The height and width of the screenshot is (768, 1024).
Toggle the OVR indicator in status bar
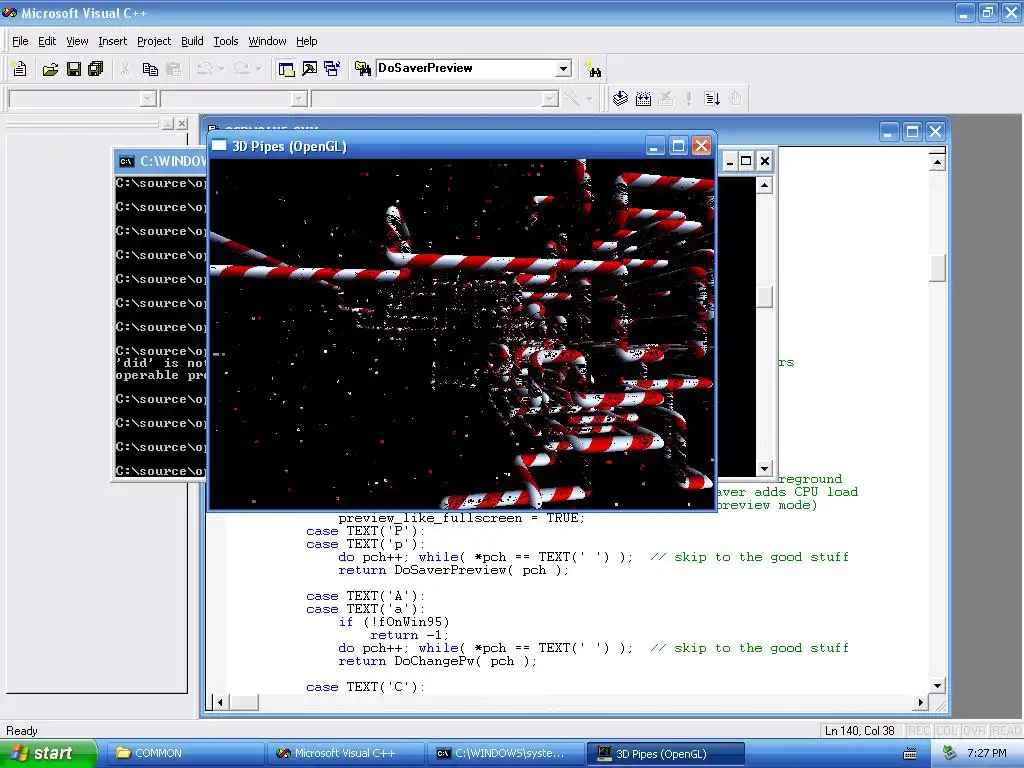coord(974,731)
